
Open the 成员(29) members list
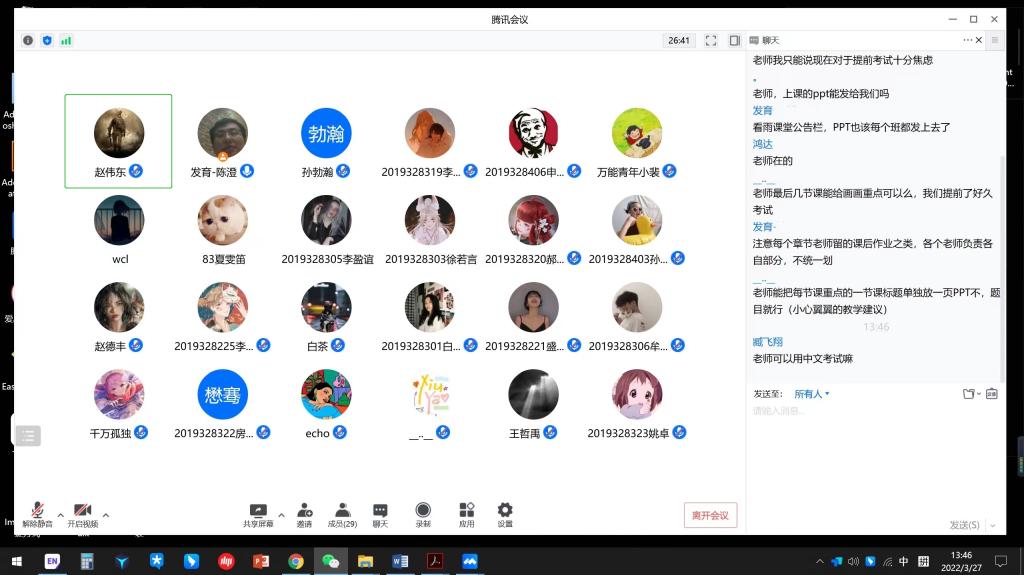[342, 513]
